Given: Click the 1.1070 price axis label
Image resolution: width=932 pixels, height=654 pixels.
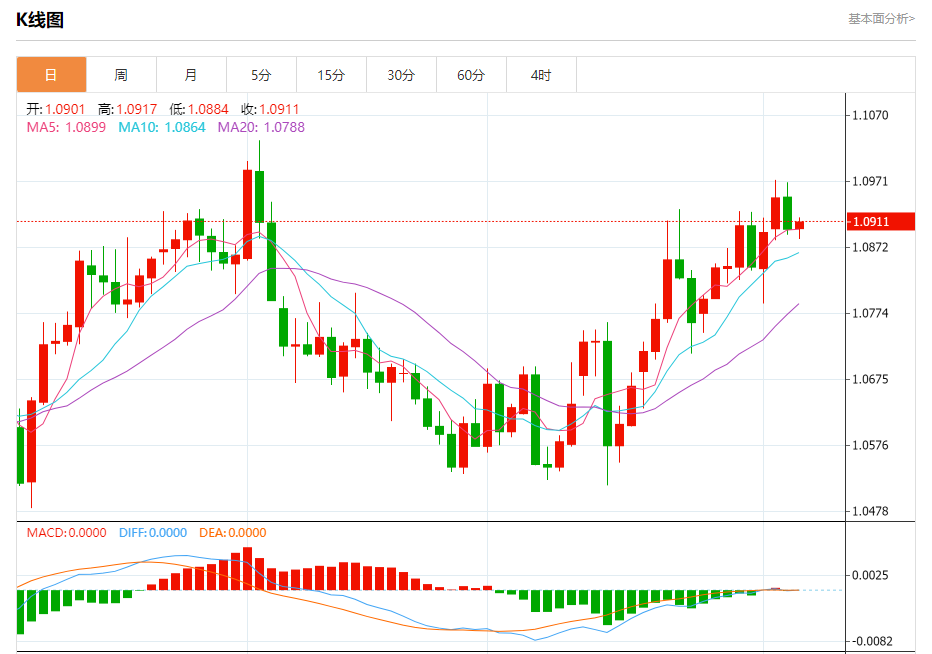Looking at the screenshot, I should (x=870, y=115).
